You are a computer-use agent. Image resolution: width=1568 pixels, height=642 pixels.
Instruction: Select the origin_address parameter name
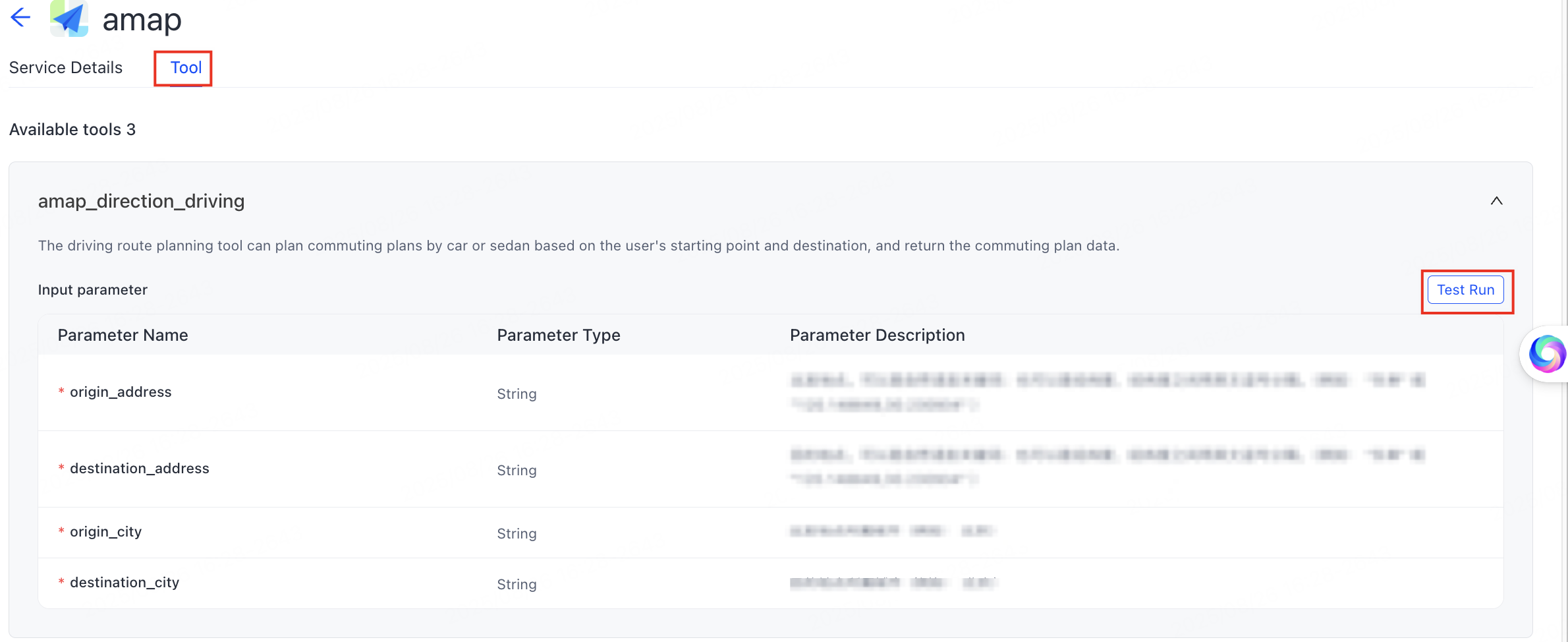click(121, 392)
